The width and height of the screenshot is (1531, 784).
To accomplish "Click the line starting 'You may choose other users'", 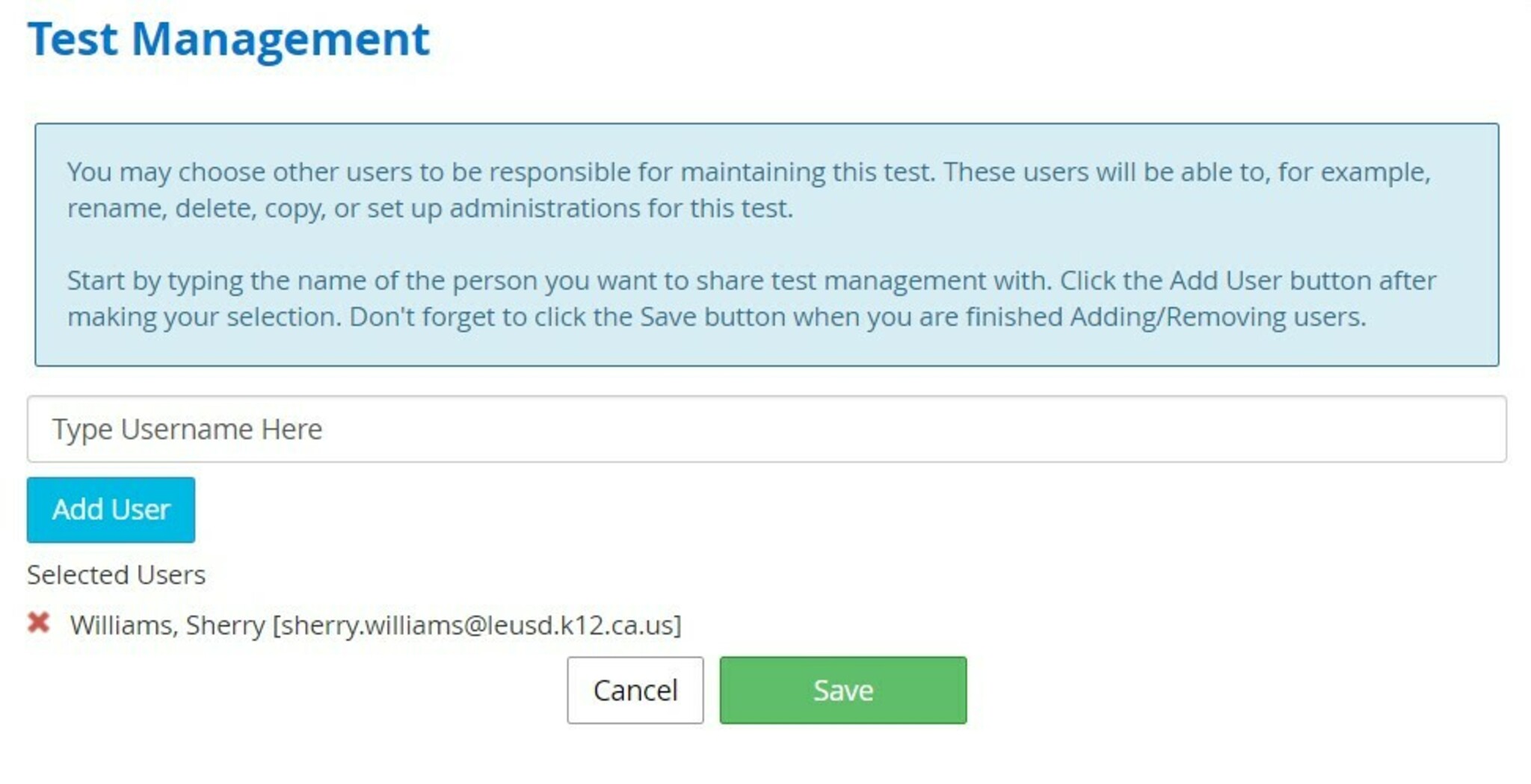I will 748,172.
